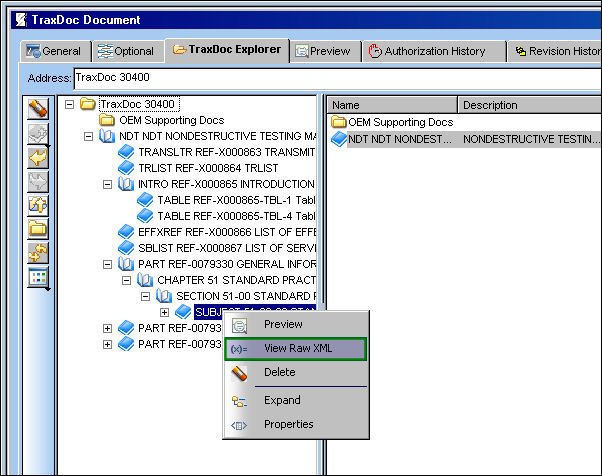This screenshot has height=476, width=602.
Task: Select SBLIST REF-X000867 LIST OF SERVI row
Action: (x=217, y=248)
